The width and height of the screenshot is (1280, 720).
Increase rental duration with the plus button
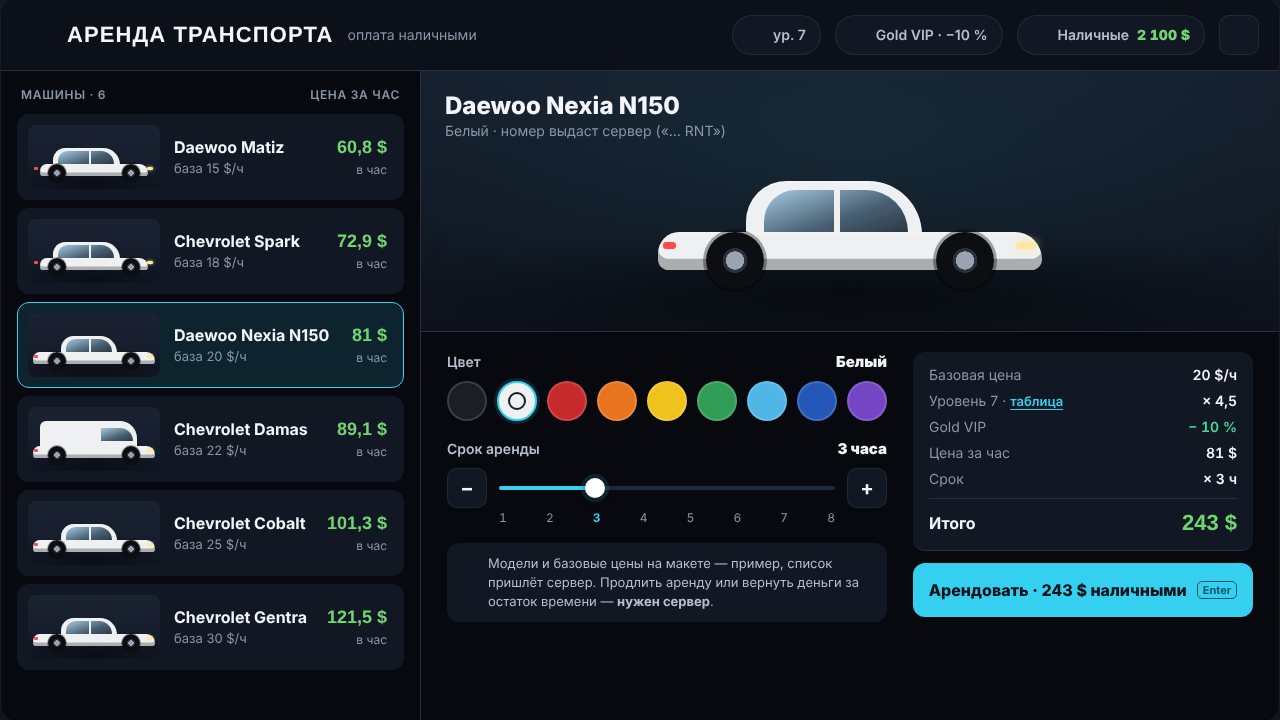867,488
